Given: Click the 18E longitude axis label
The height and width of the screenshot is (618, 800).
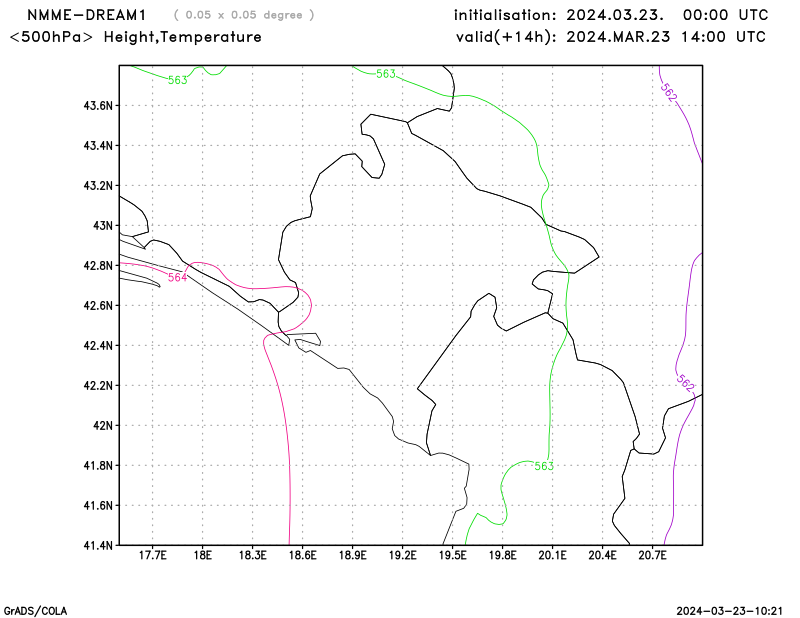Looking at the screenshot, I should 203,555.
